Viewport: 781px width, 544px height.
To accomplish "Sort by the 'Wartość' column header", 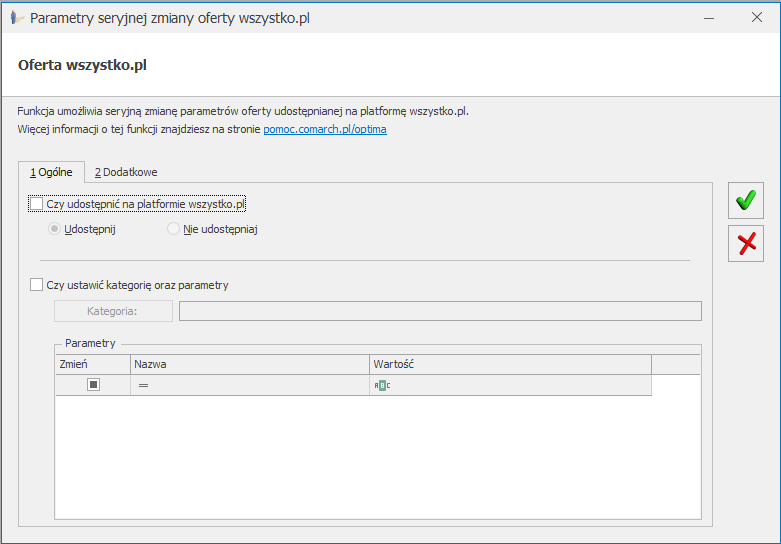I will tap(511, 364).
